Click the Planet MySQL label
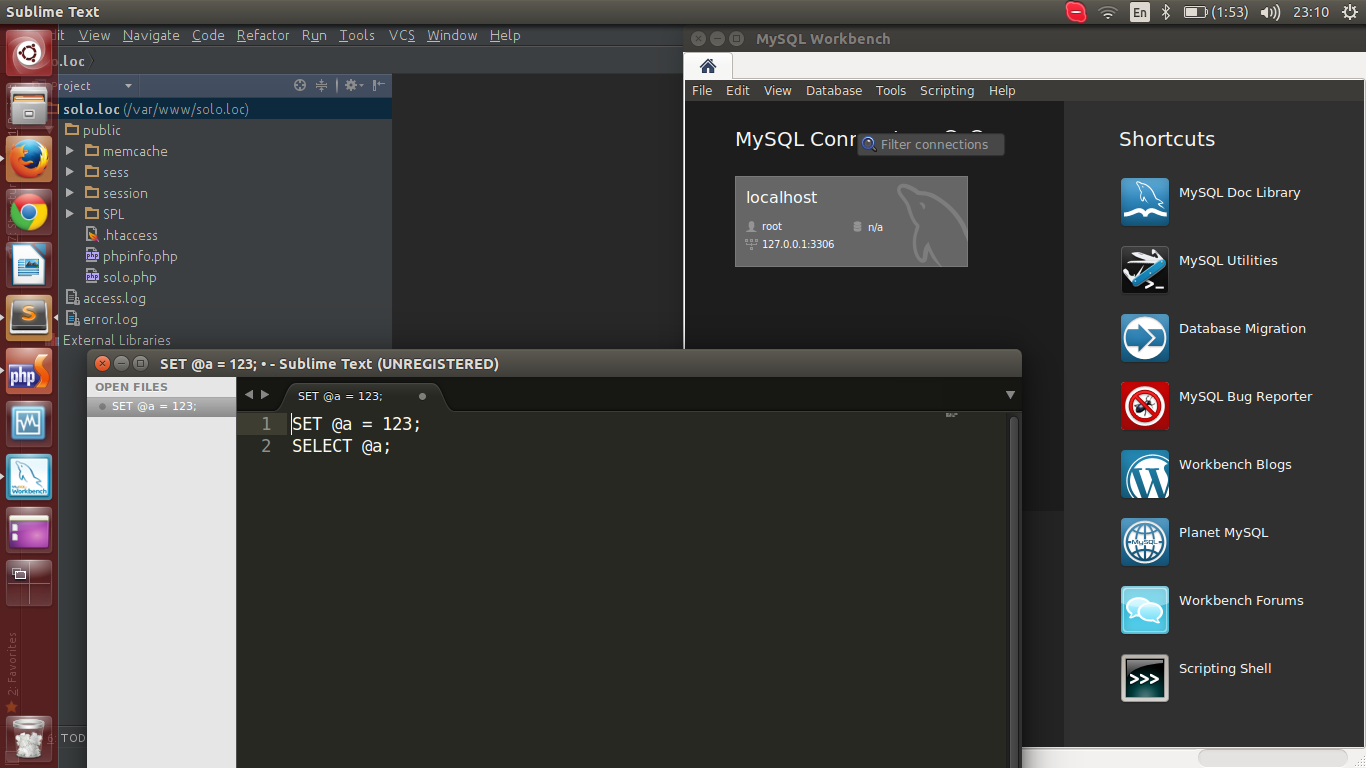Image resolution: width=1366 pixels, height=768 pixels. click(1223, 533)
